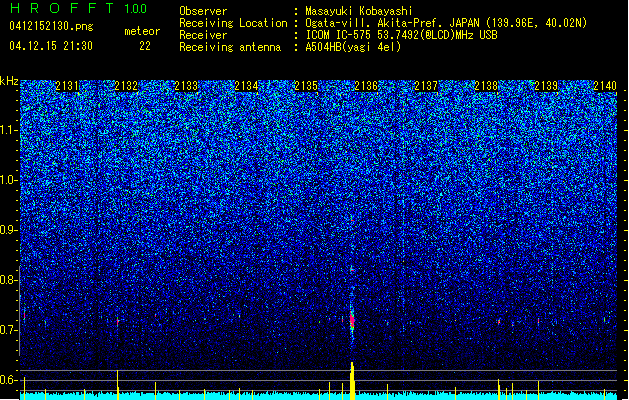Click the 2137 time marker
This screenshot has width=629, height=400.
point(426,86)
